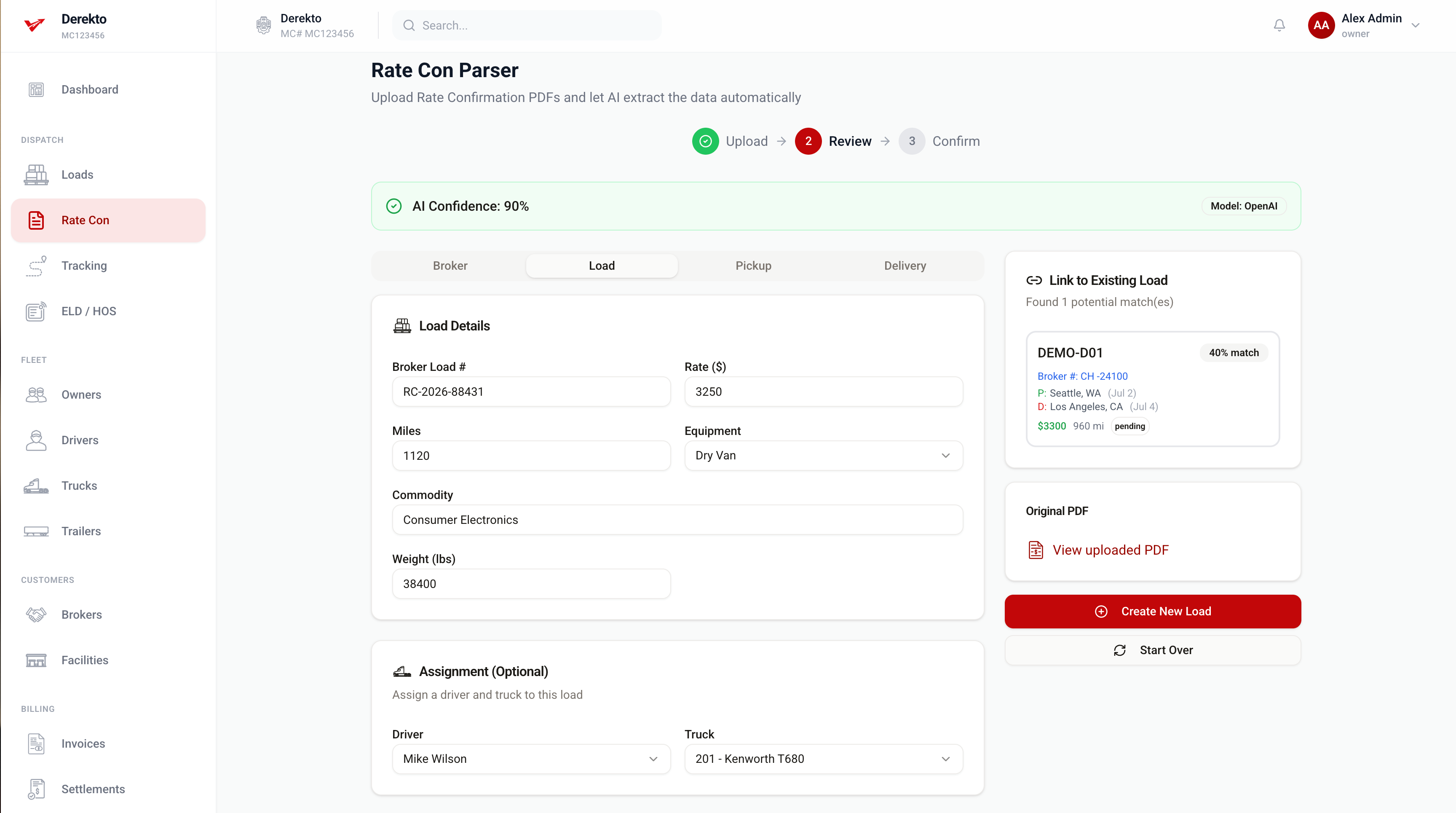Screen dimensions: 1456x813
Task: Open the Equipment Dry Van dropdown
Action: (824, 456)
